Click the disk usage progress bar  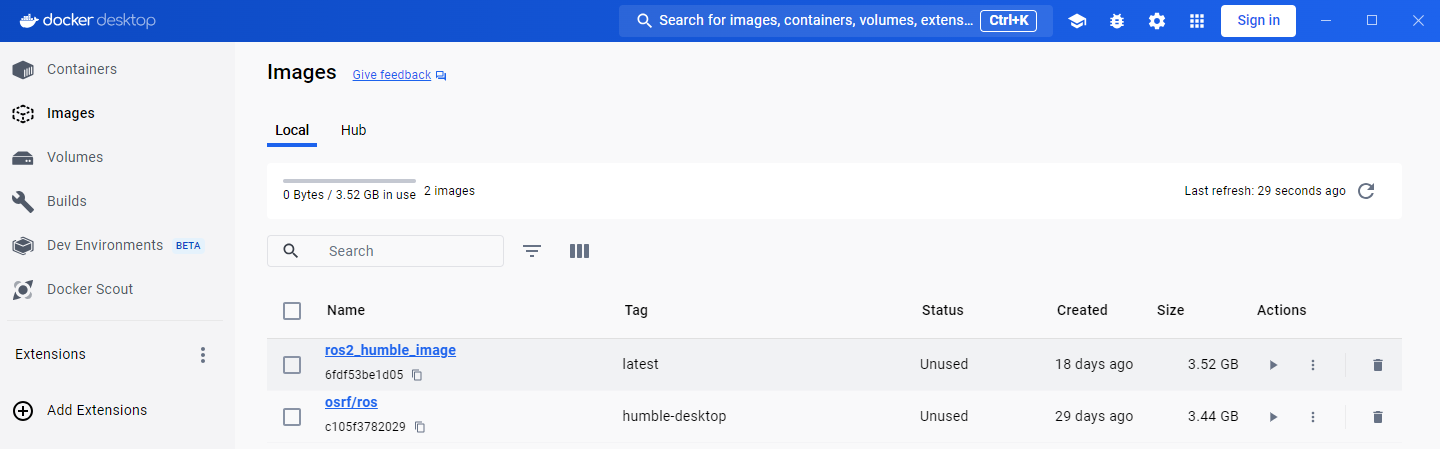(x=349, y=181)
